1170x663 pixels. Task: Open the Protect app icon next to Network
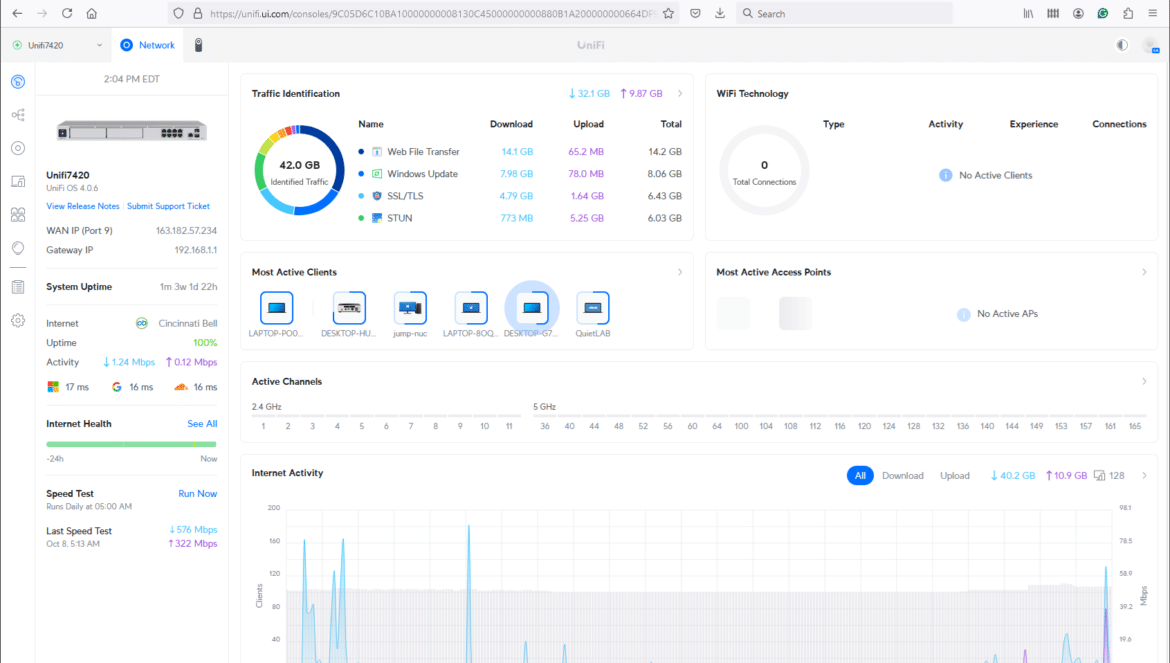tap(198, 45)
